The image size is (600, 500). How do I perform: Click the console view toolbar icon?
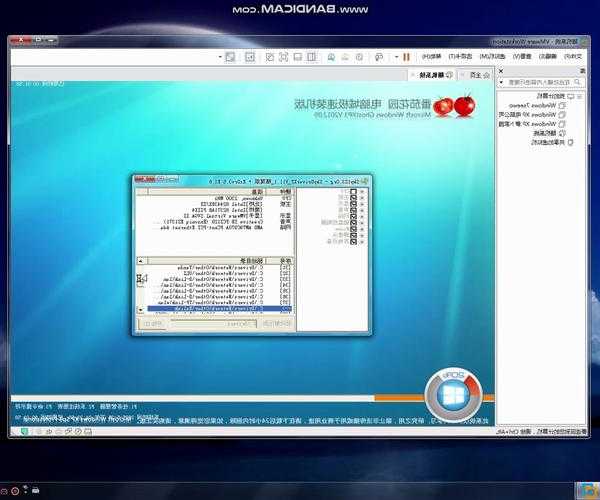[250, 57]
